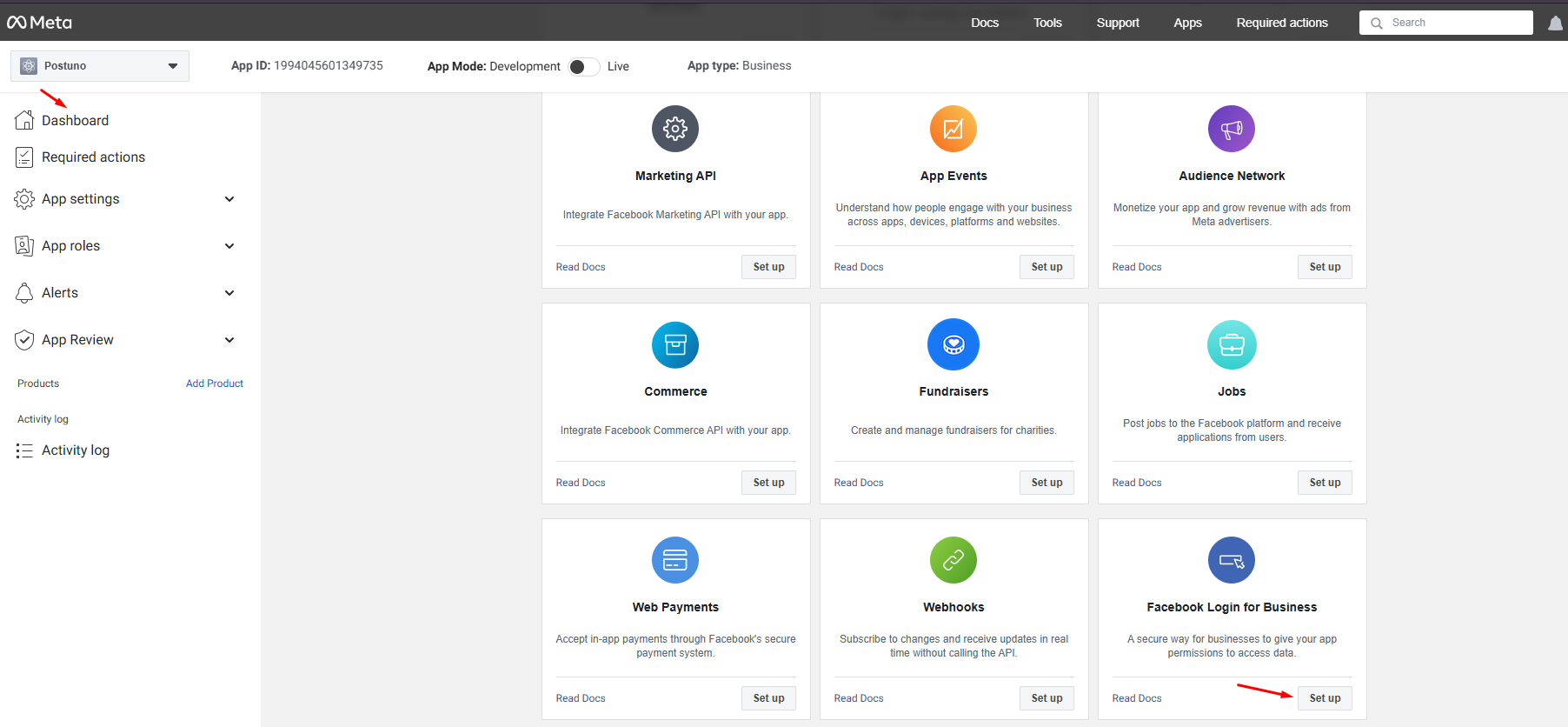Open Dashboard in the sidebar
This screenshot has height=727, width=1568.
75,121
